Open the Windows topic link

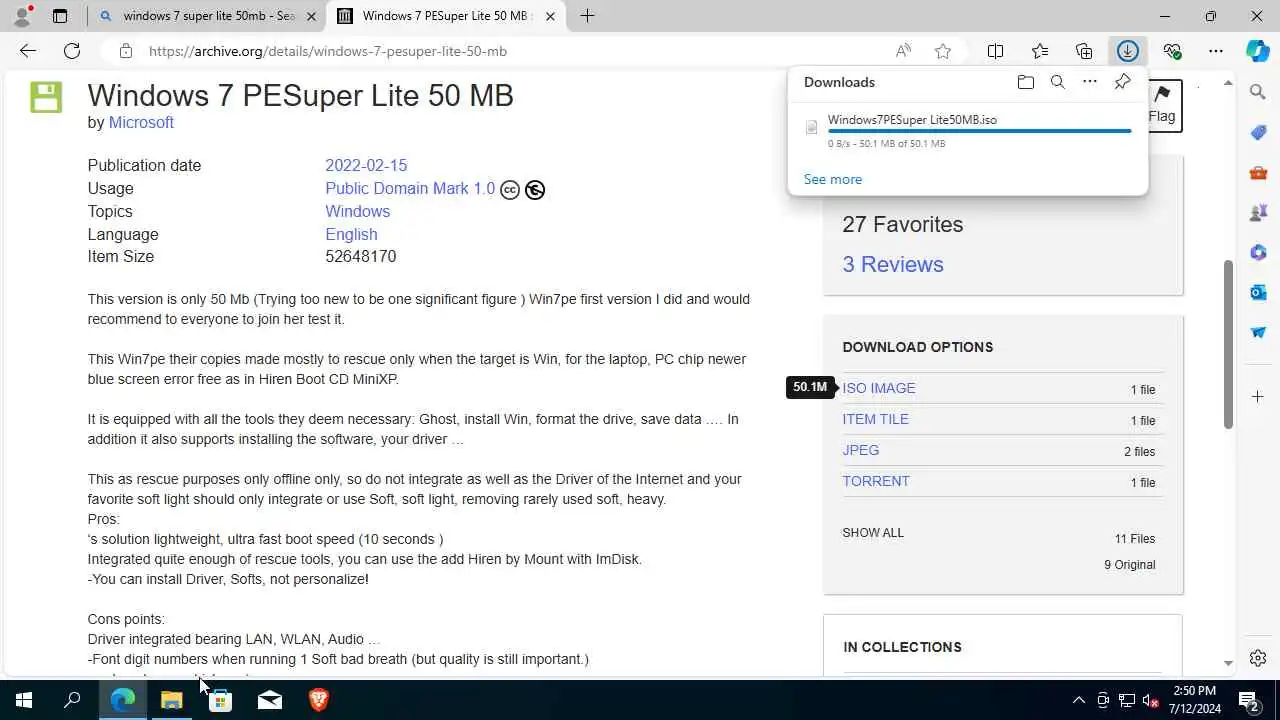point(357,211)
